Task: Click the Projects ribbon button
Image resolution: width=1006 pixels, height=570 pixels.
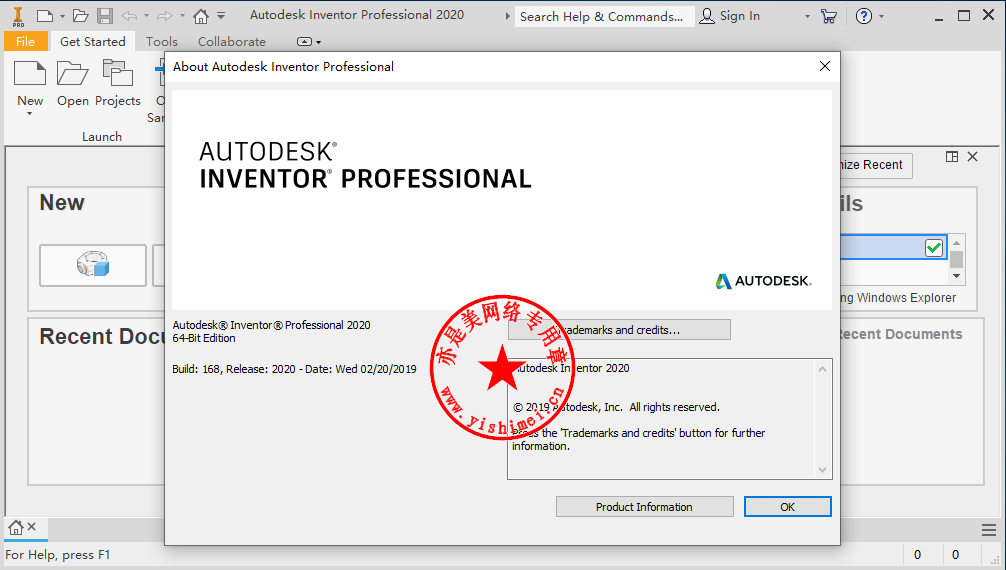Action: (117, 83)
